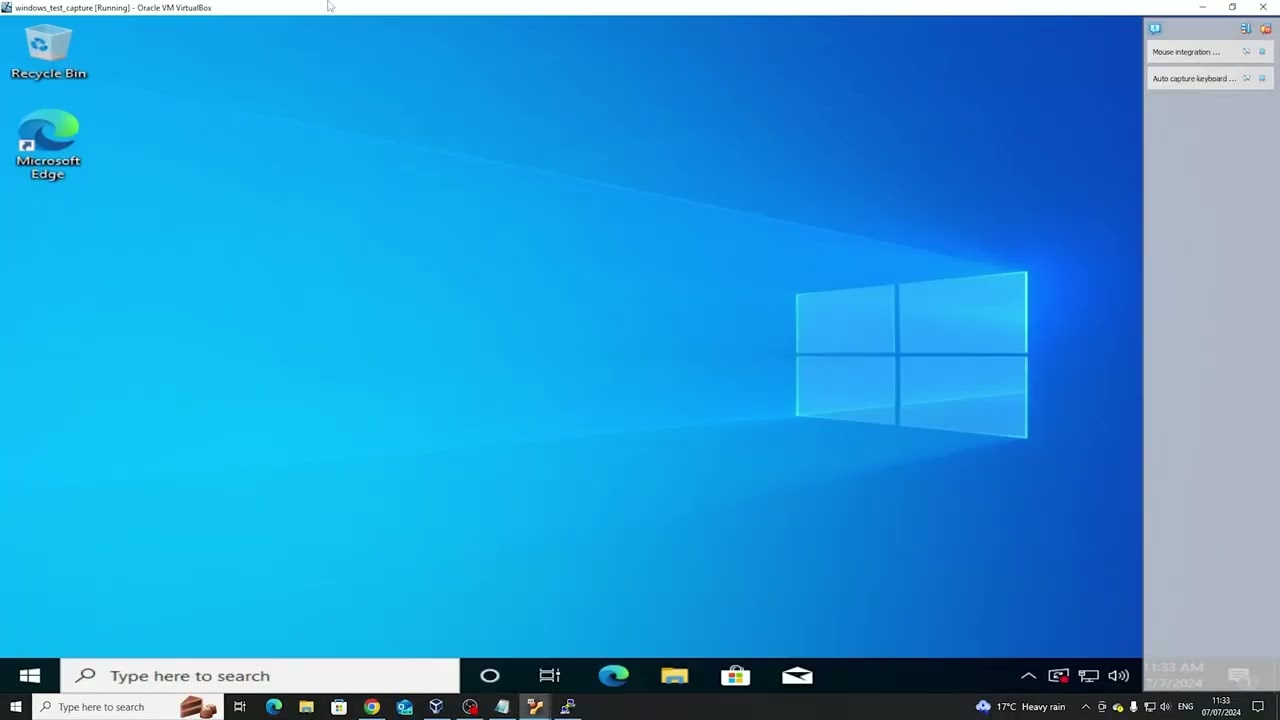Click guest tray screen-capture icon with red dot
This screenshot has width=1280, height=720.
(x=1059, y=676)
